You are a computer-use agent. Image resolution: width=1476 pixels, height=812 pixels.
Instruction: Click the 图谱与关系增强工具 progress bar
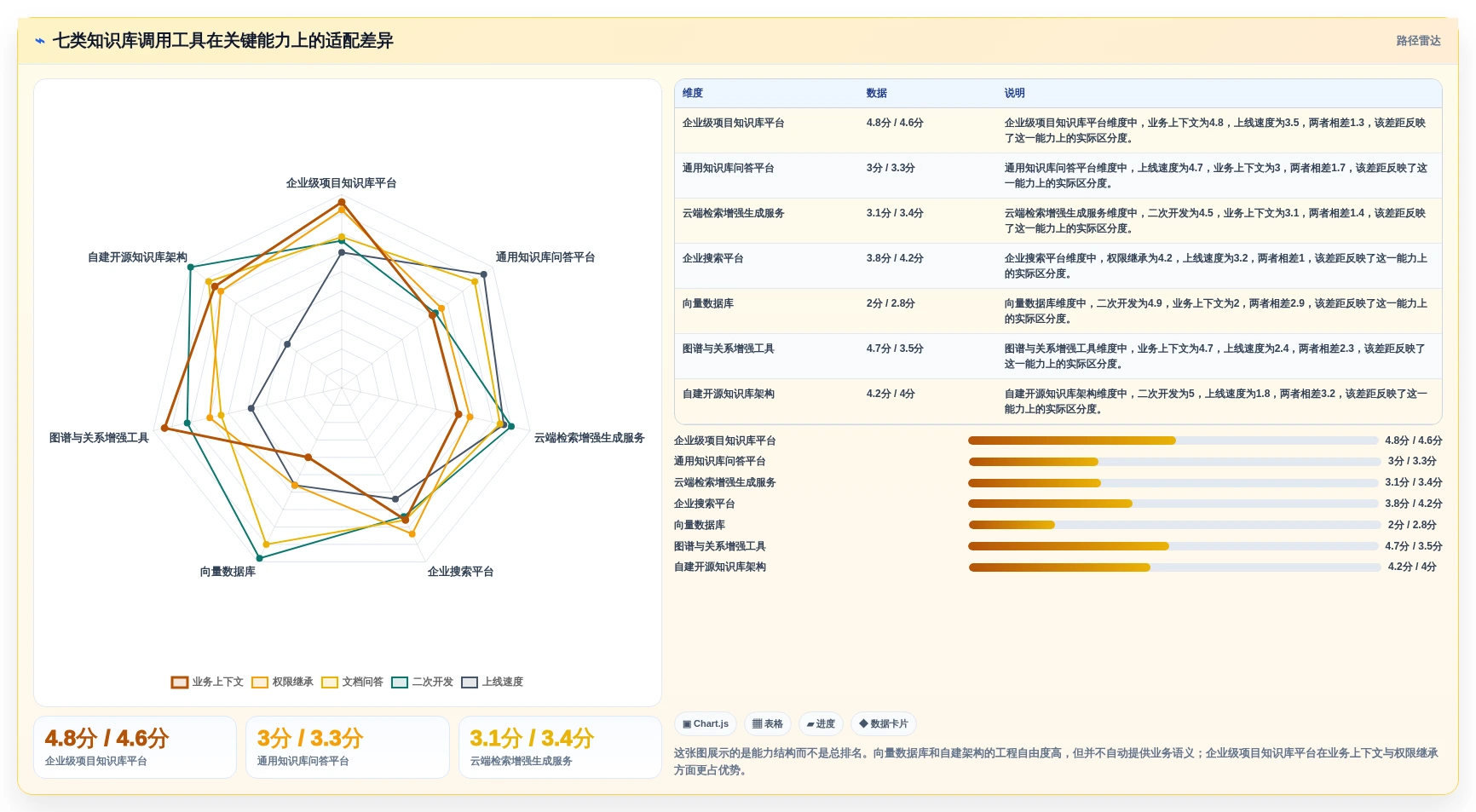point(1173,546)
